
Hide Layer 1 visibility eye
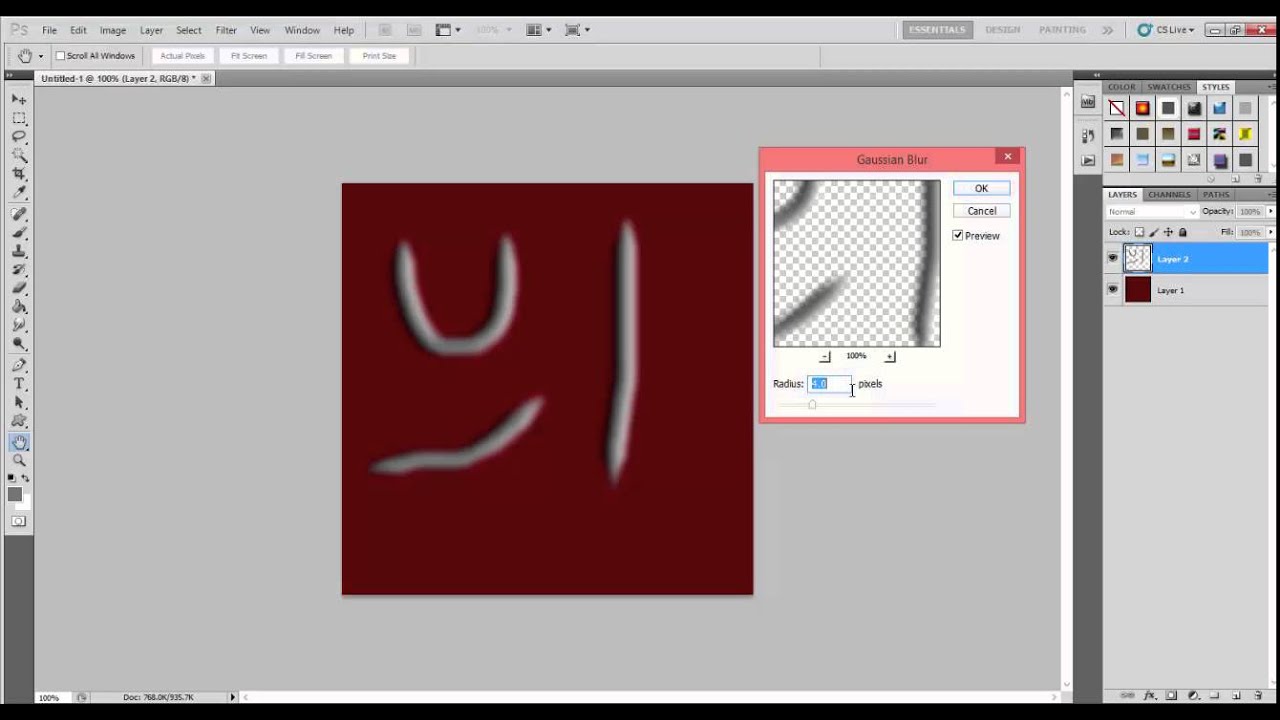click(x=1113, y=290)
